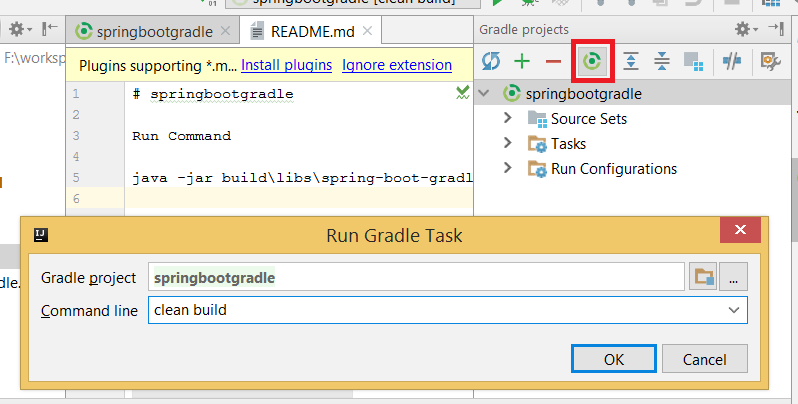This screenshot has height=404, width=798.
Task: Click inspection checkmark icon in editor
Action: click(x=462, y=93)
